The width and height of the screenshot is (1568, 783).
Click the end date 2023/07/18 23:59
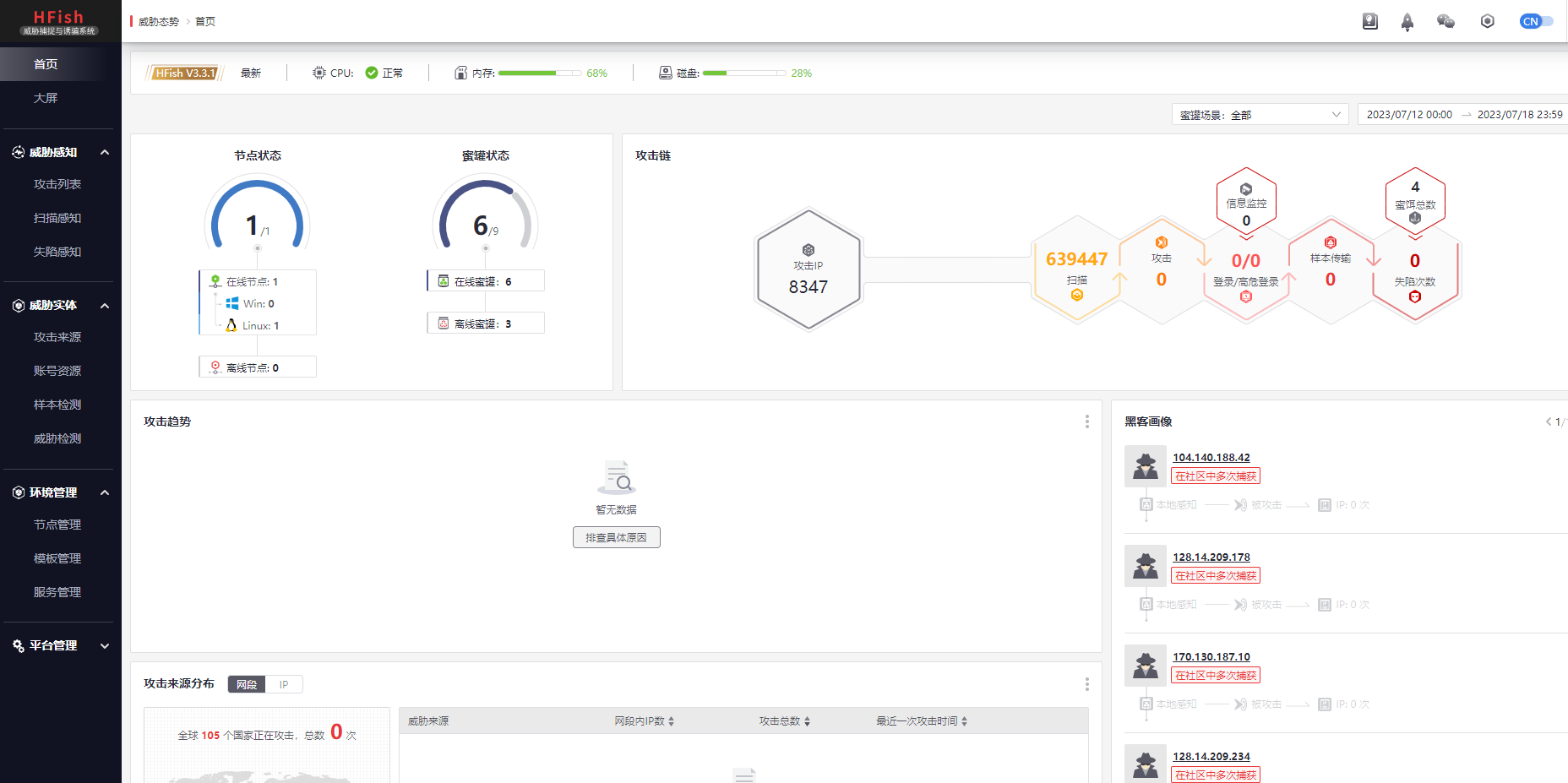click(1520, 114)
